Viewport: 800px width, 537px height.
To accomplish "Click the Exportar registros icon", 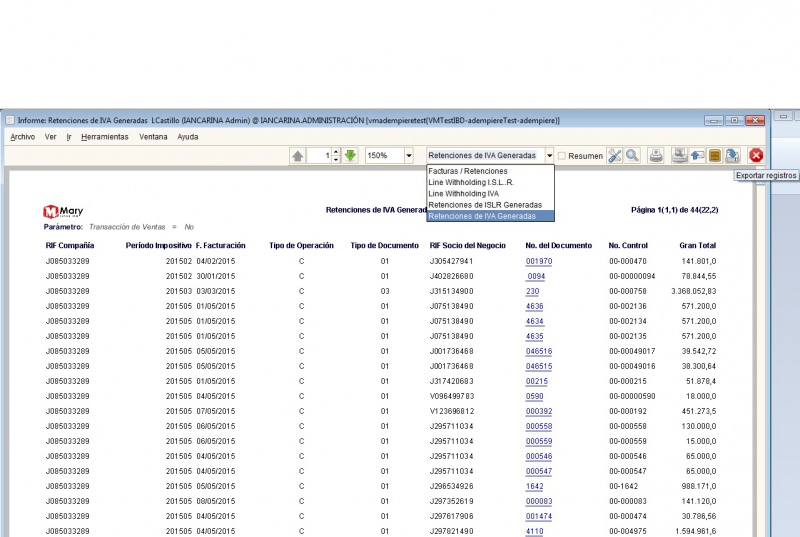I will [733, 156].
